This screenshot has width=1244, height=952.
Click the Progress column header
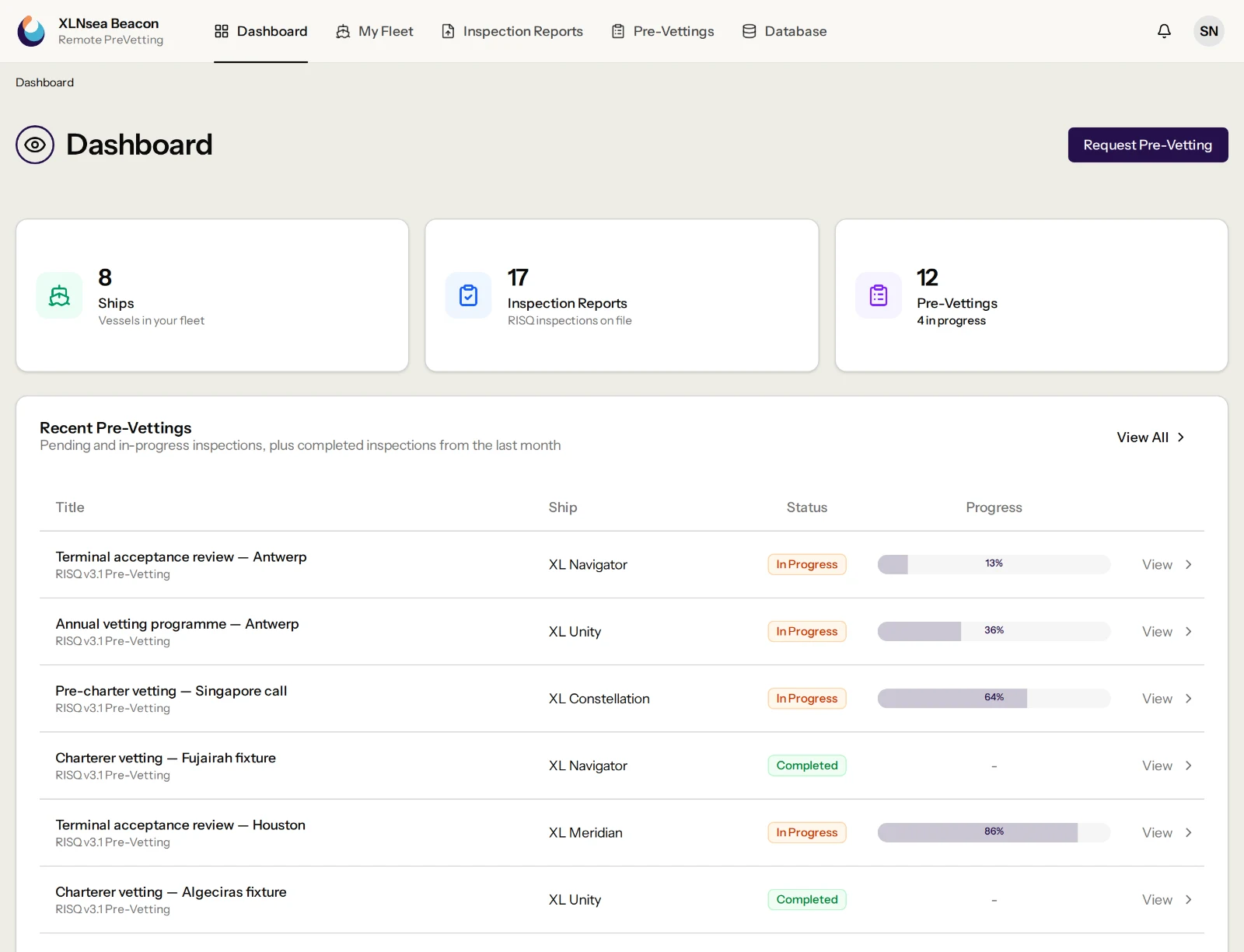994,507
